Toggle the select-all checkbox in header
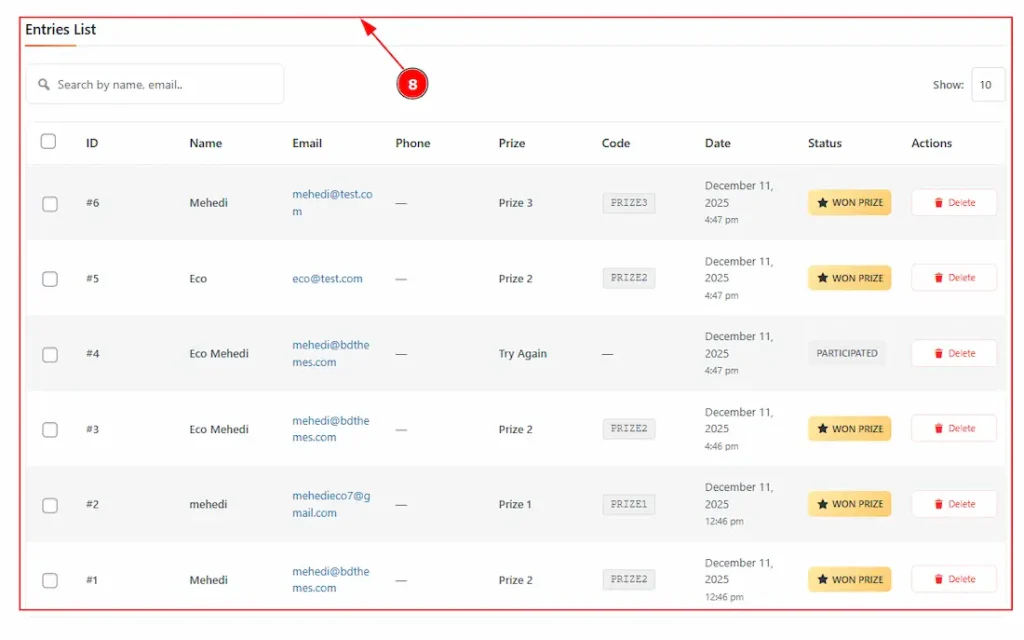Viewport: 1024px width, 640px height. (48, 142)
